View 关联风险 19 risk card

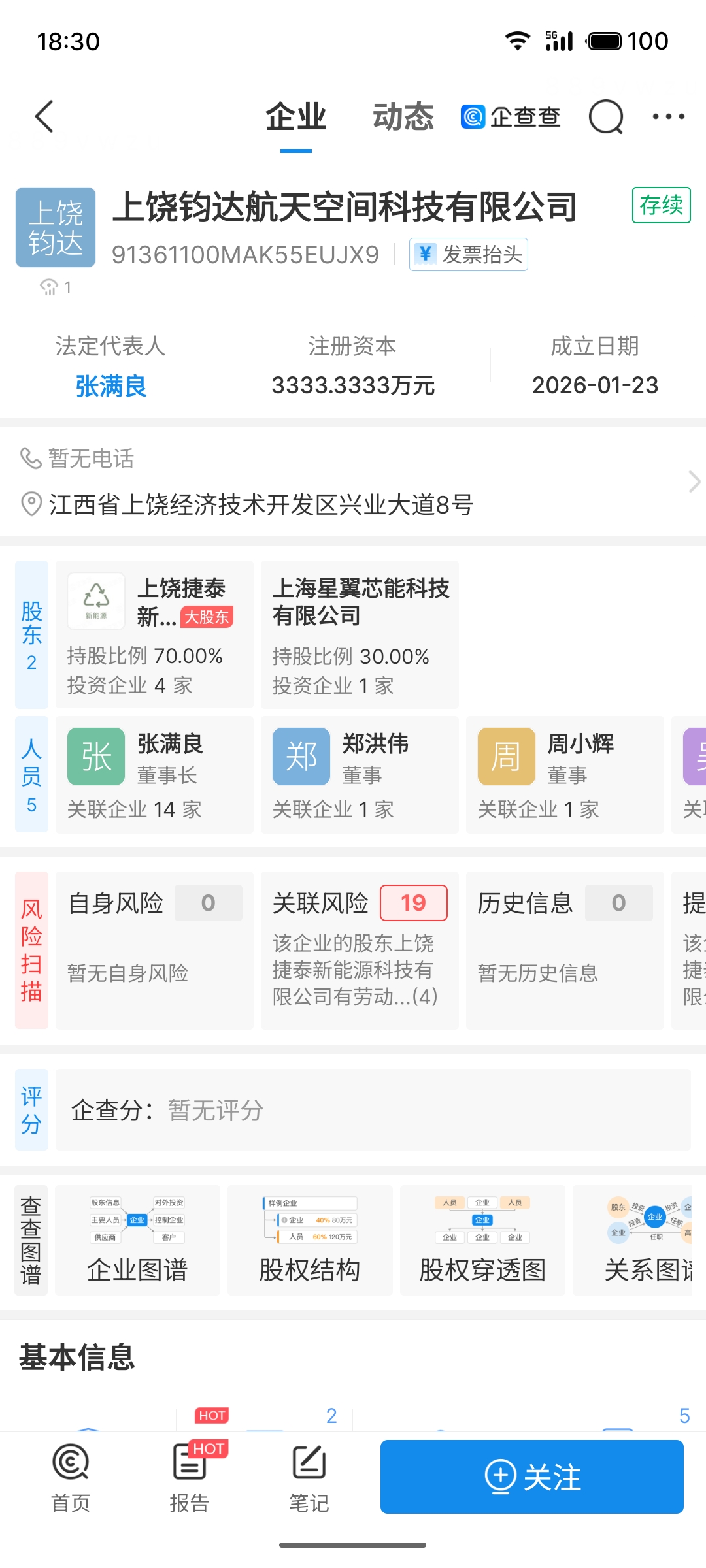click(360, 950)
